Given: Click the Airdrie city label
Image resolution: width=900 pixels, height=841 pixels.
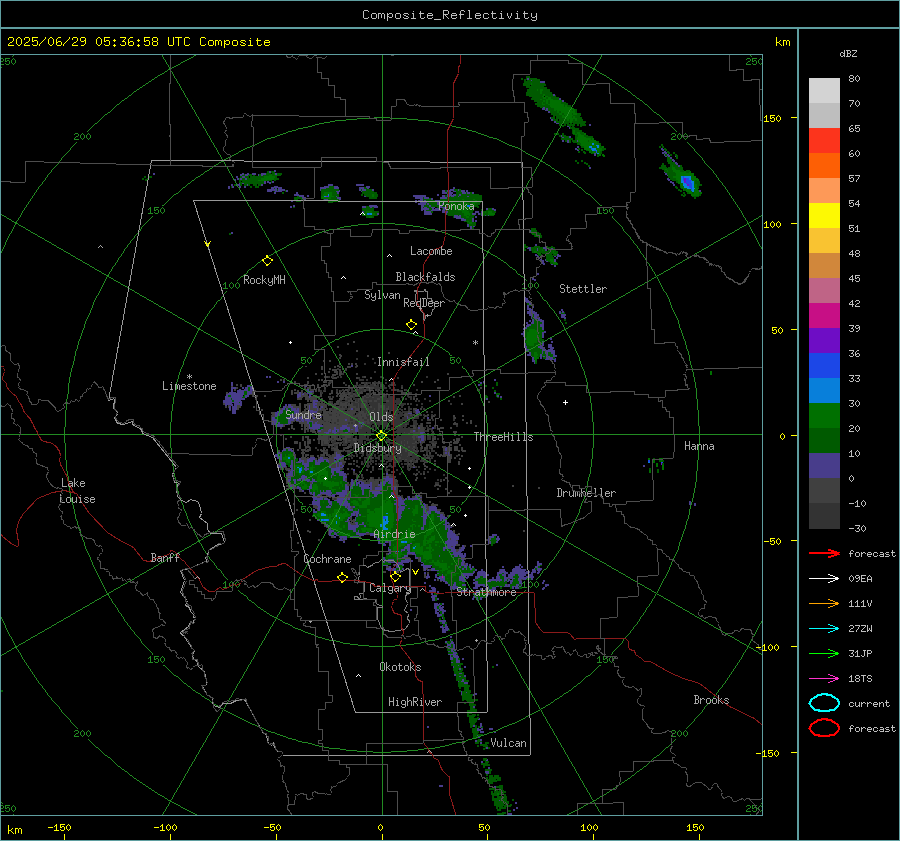Looking at the screenshot, I should coord(394,534).
